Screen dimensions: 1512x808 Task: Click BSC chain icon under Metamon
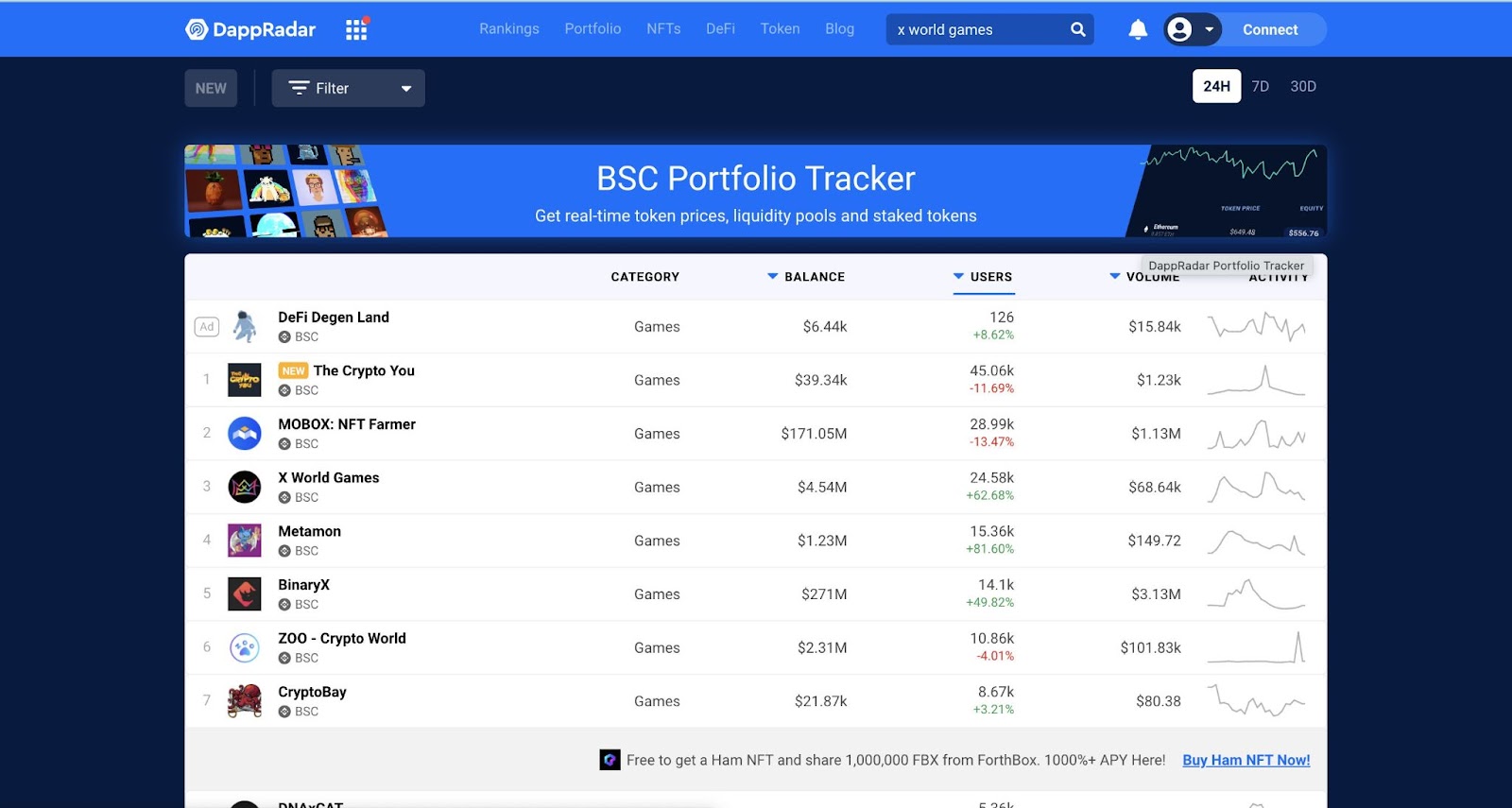[x=284, y=551]
